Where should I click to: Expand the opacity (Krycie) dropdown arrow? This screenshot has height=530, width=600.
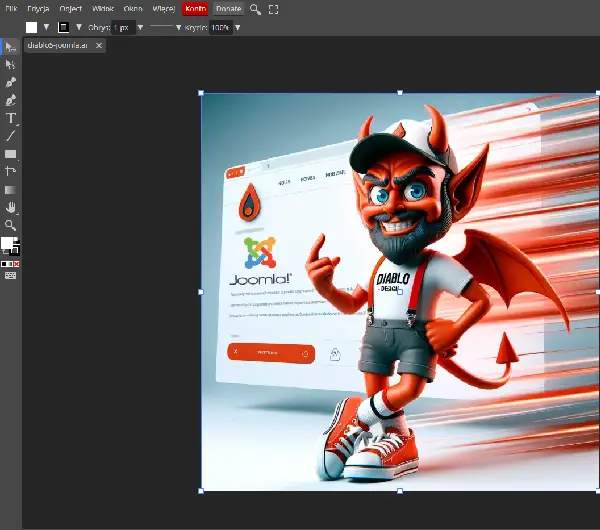[238, 28]
